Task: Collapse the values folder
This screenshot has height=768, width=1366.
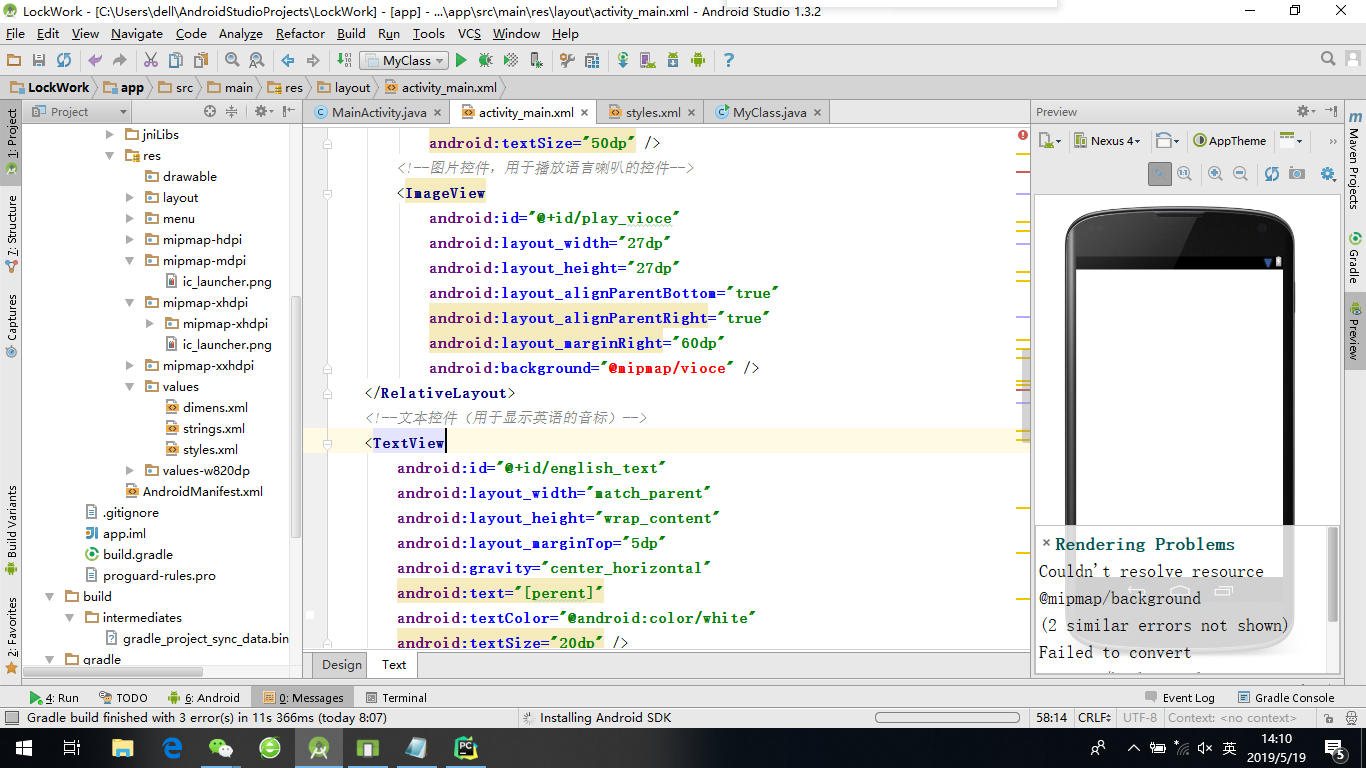Action: pos(130,387)
